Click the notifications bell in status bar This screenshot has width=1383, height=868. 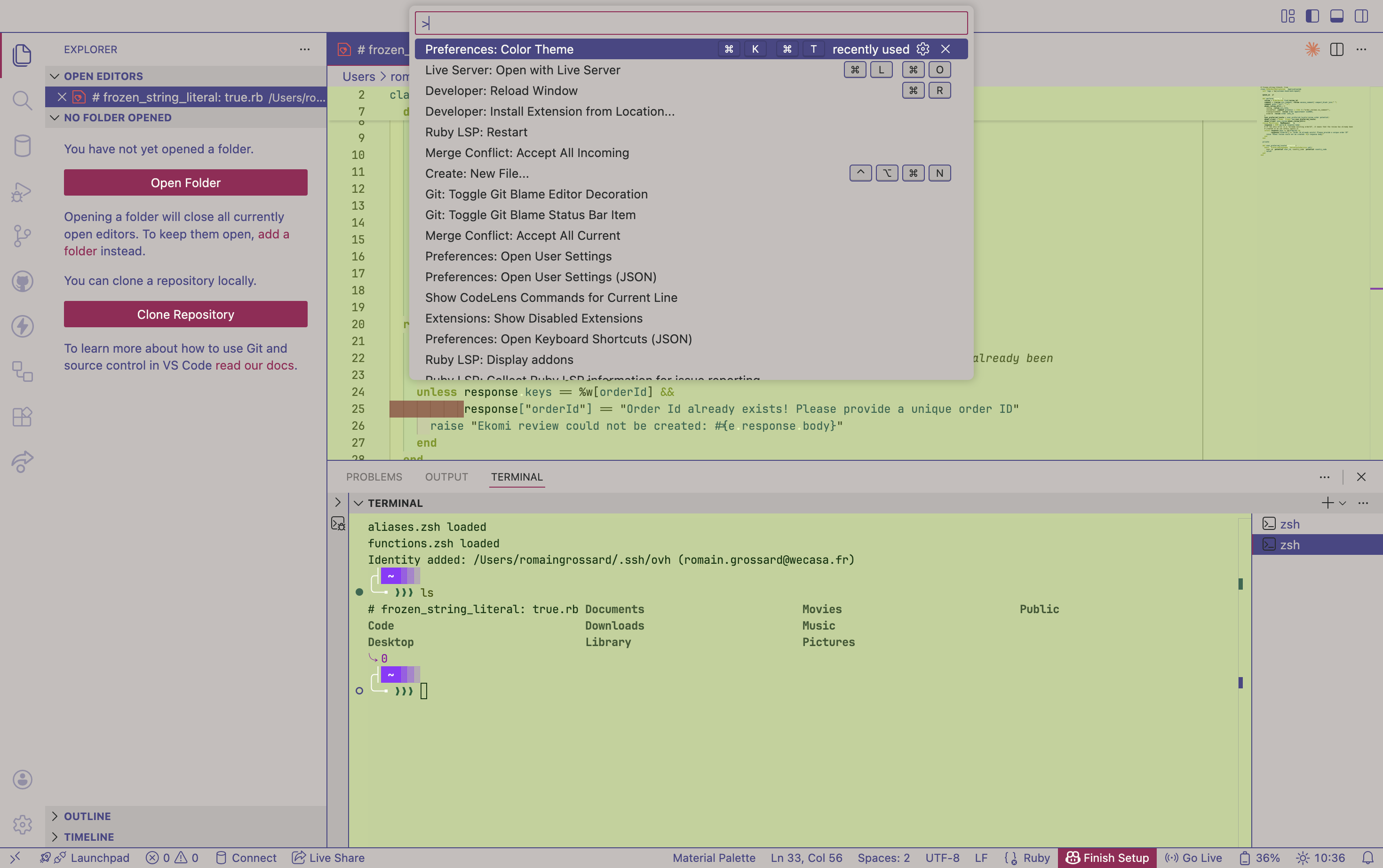(1367, 858)
